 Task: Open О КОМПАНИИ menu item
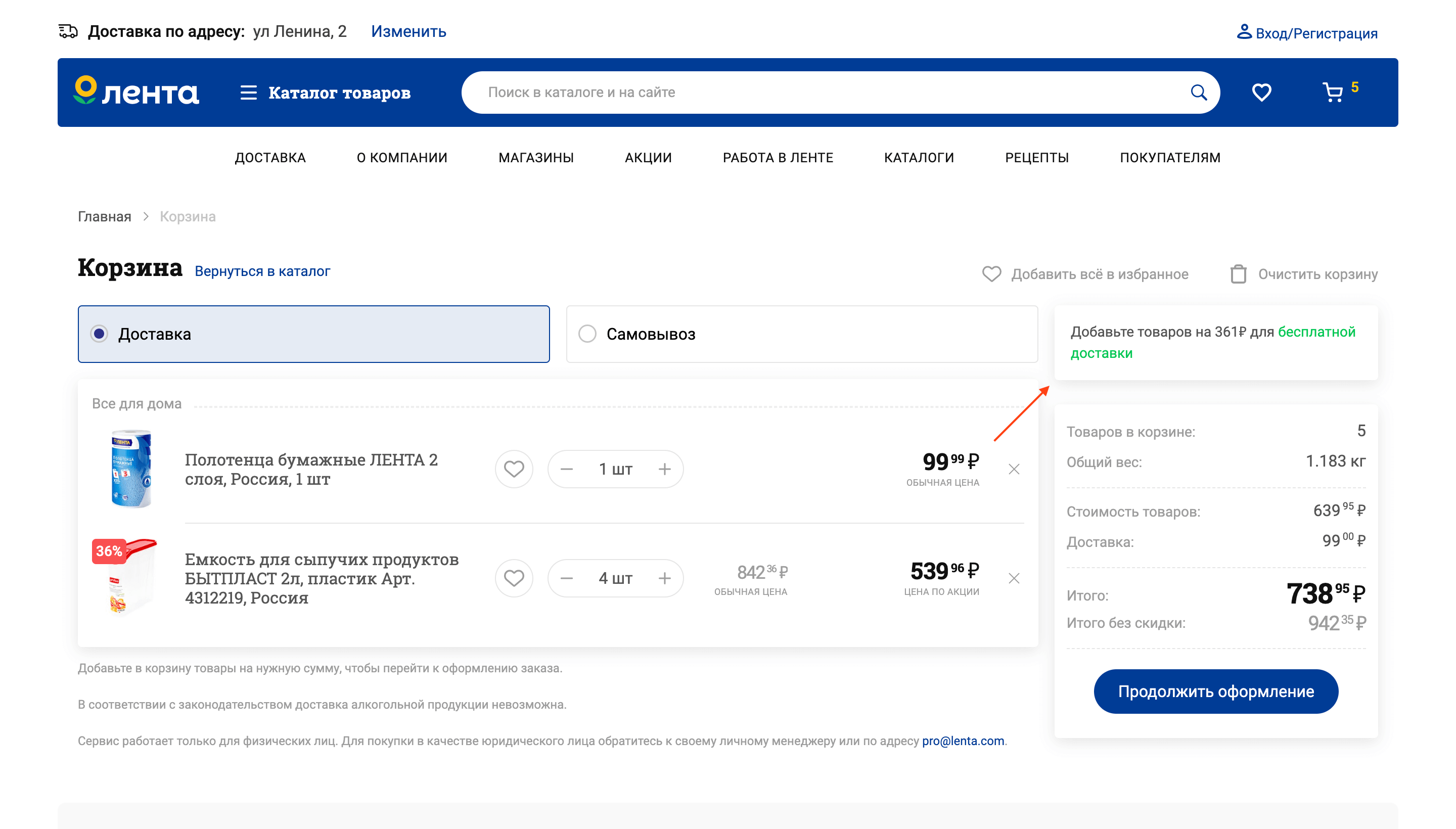(x=402, y=158)
